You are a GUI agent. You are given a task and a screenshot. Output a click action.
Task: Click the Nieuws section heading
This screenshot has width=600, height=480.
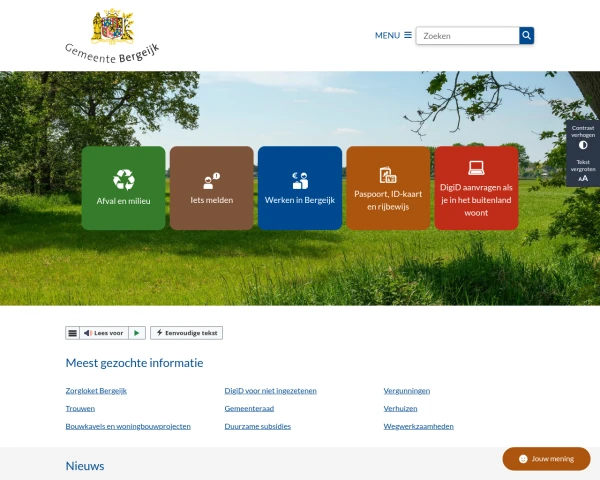tap(85, 466)
